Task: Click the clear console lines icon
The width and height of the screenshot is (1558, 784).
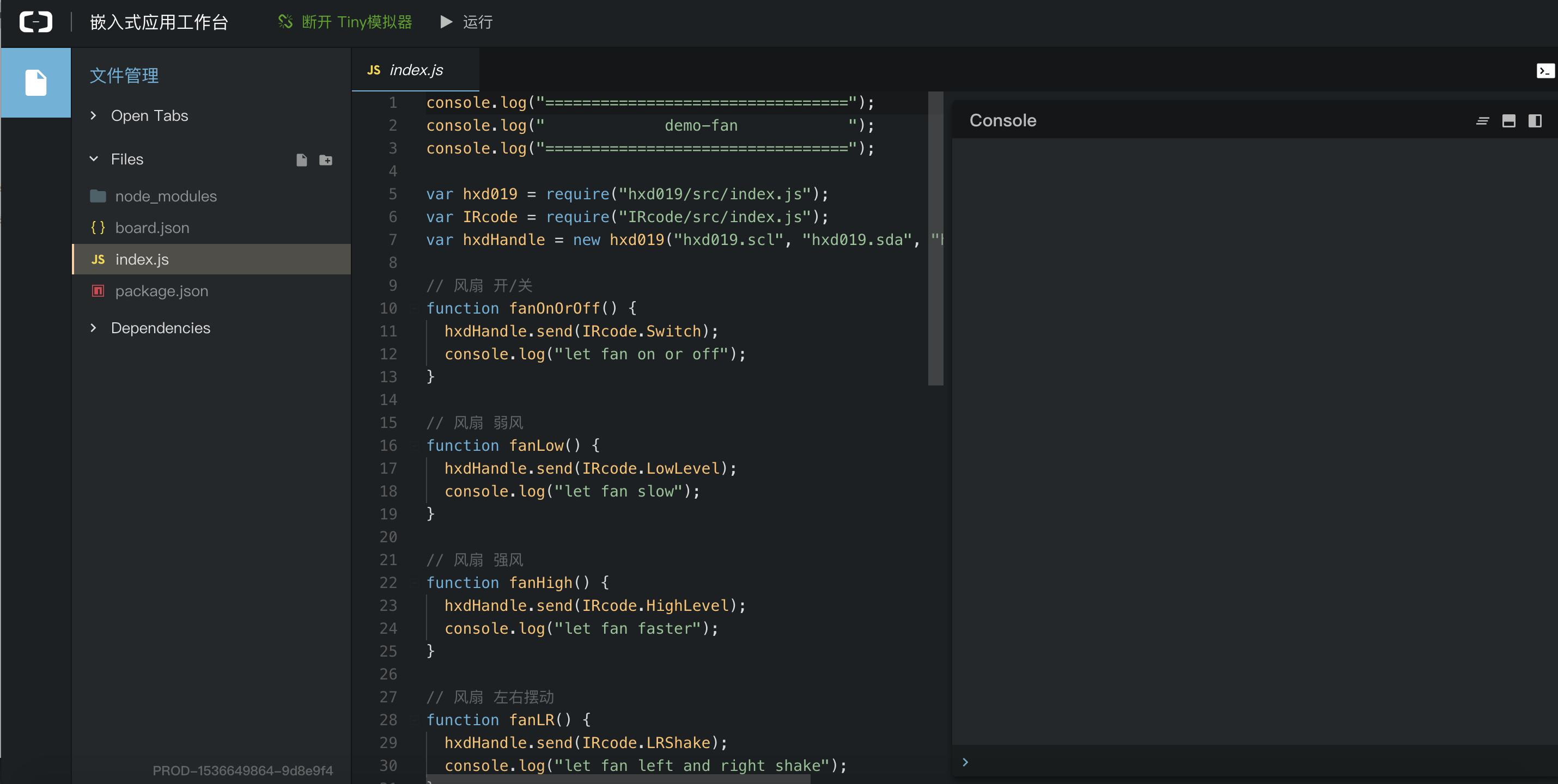Action: pos(1482,121)
